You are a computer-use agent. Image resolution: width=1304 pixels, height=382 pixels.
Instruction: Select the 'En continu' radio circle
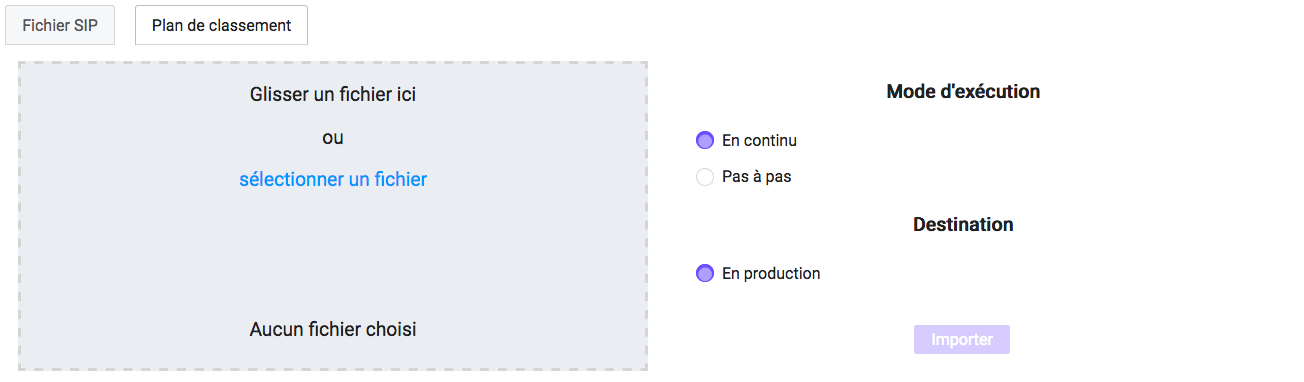tap(705, 140)
